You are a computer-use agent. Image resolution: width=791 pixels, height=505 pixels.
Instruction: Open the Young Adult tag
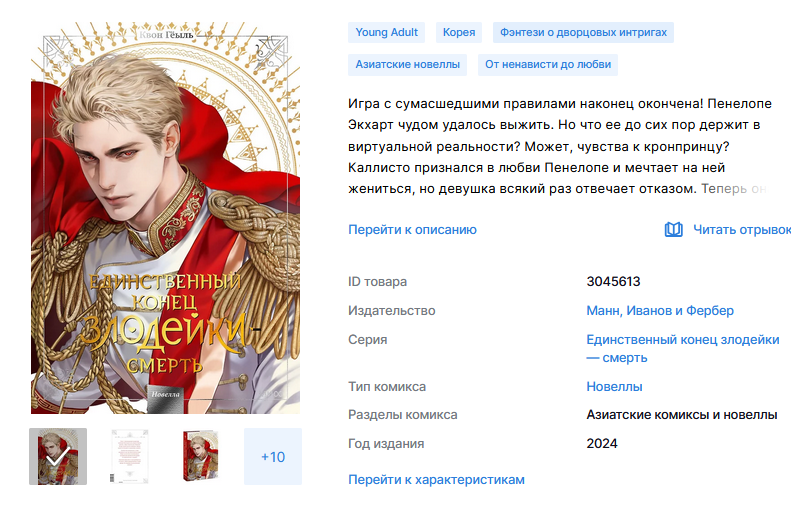click(x=386, y=32)
